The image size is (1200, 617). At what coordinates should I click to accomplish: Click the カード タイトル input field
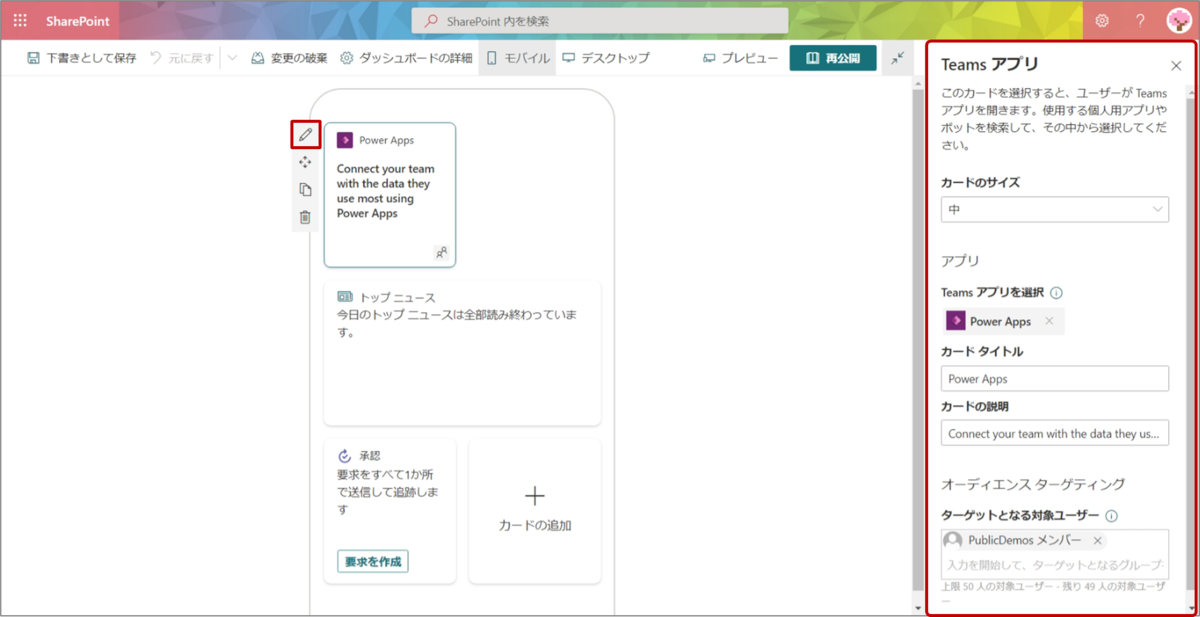coord(1054,378)
